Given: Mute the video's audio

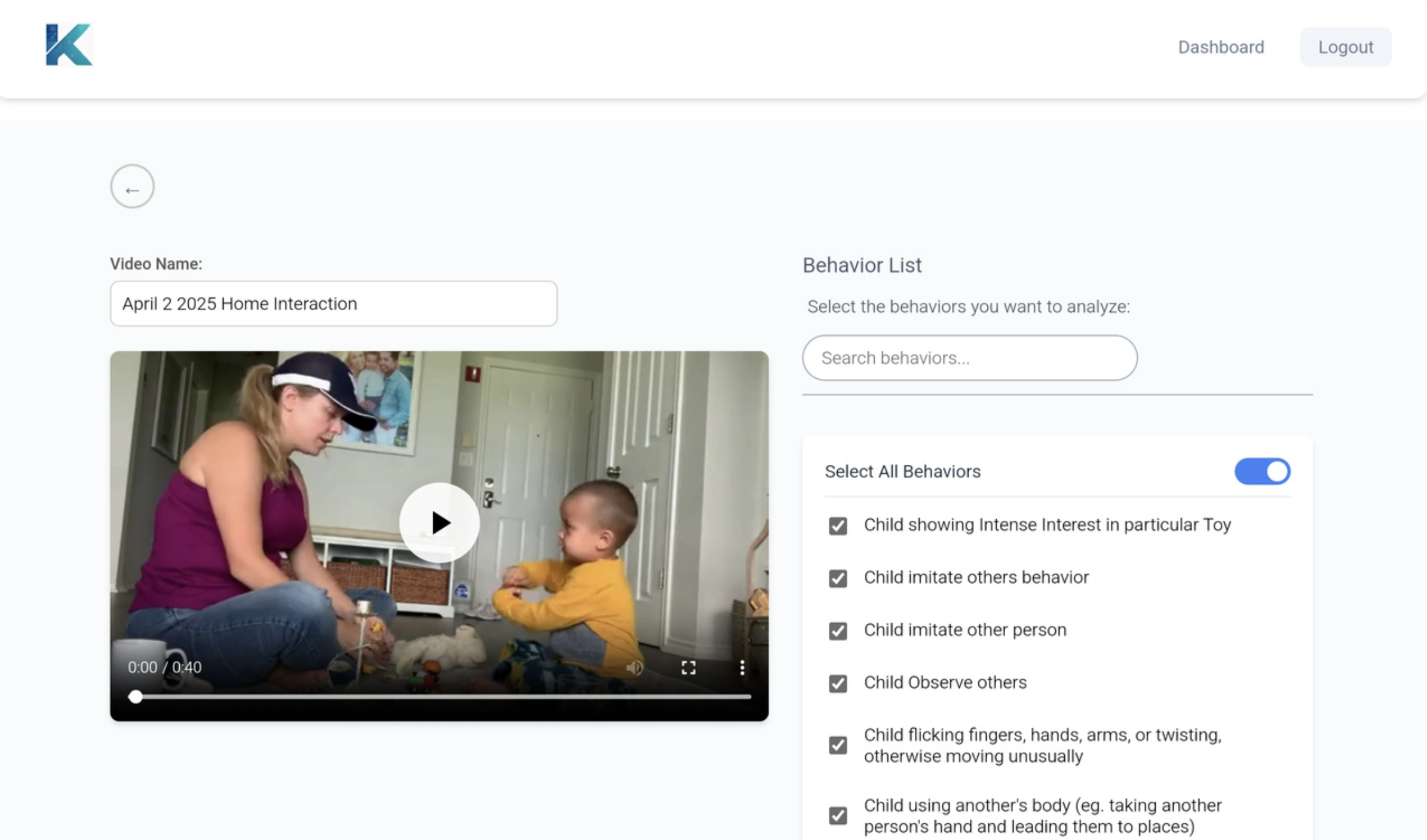Looking at the screenshot, I should pyautogui.click(x=634, y=667).
